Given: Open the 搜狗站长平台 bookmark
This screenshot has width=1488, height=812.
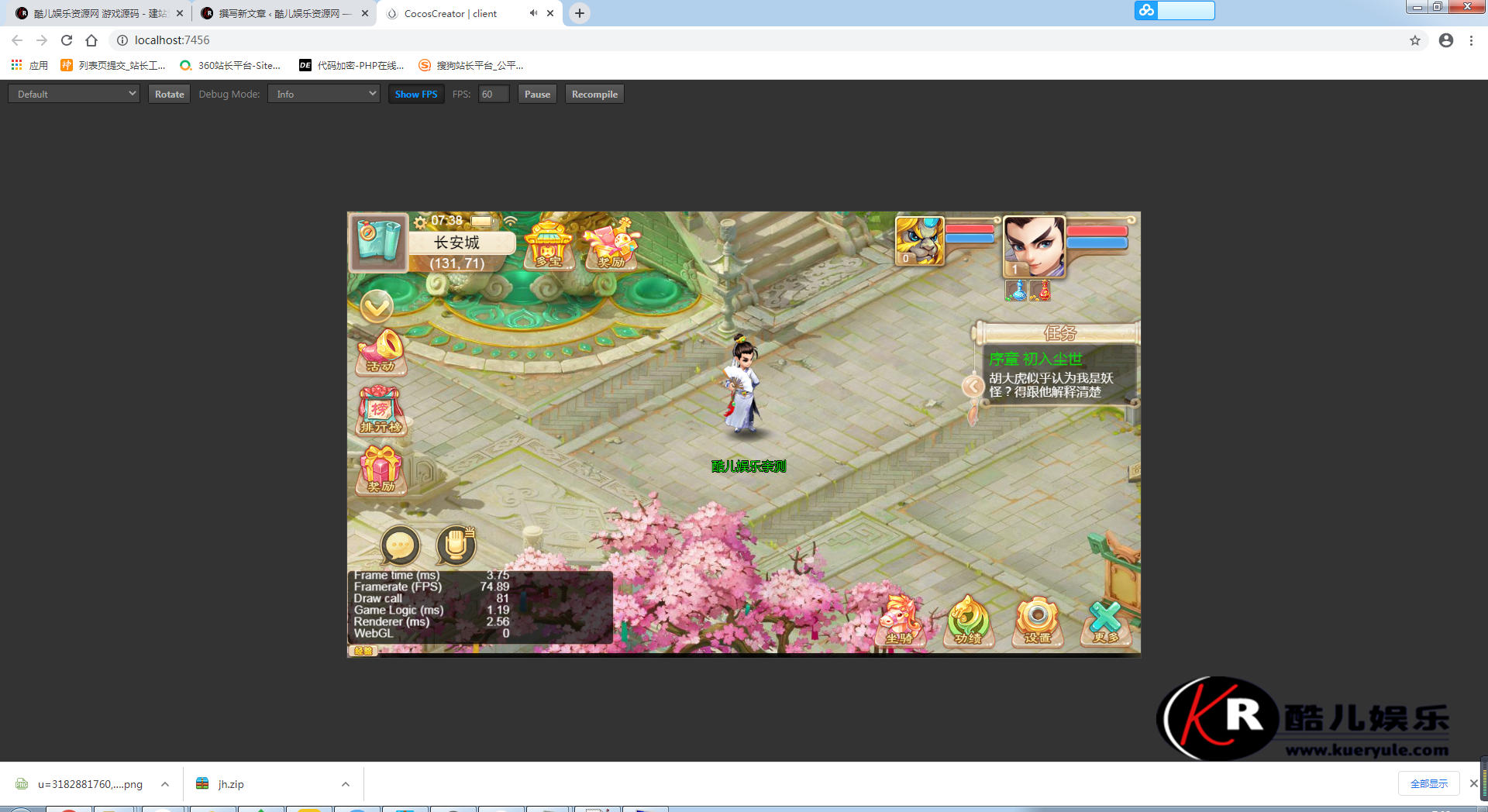Looking at the screenshot, I should [471, 65].
